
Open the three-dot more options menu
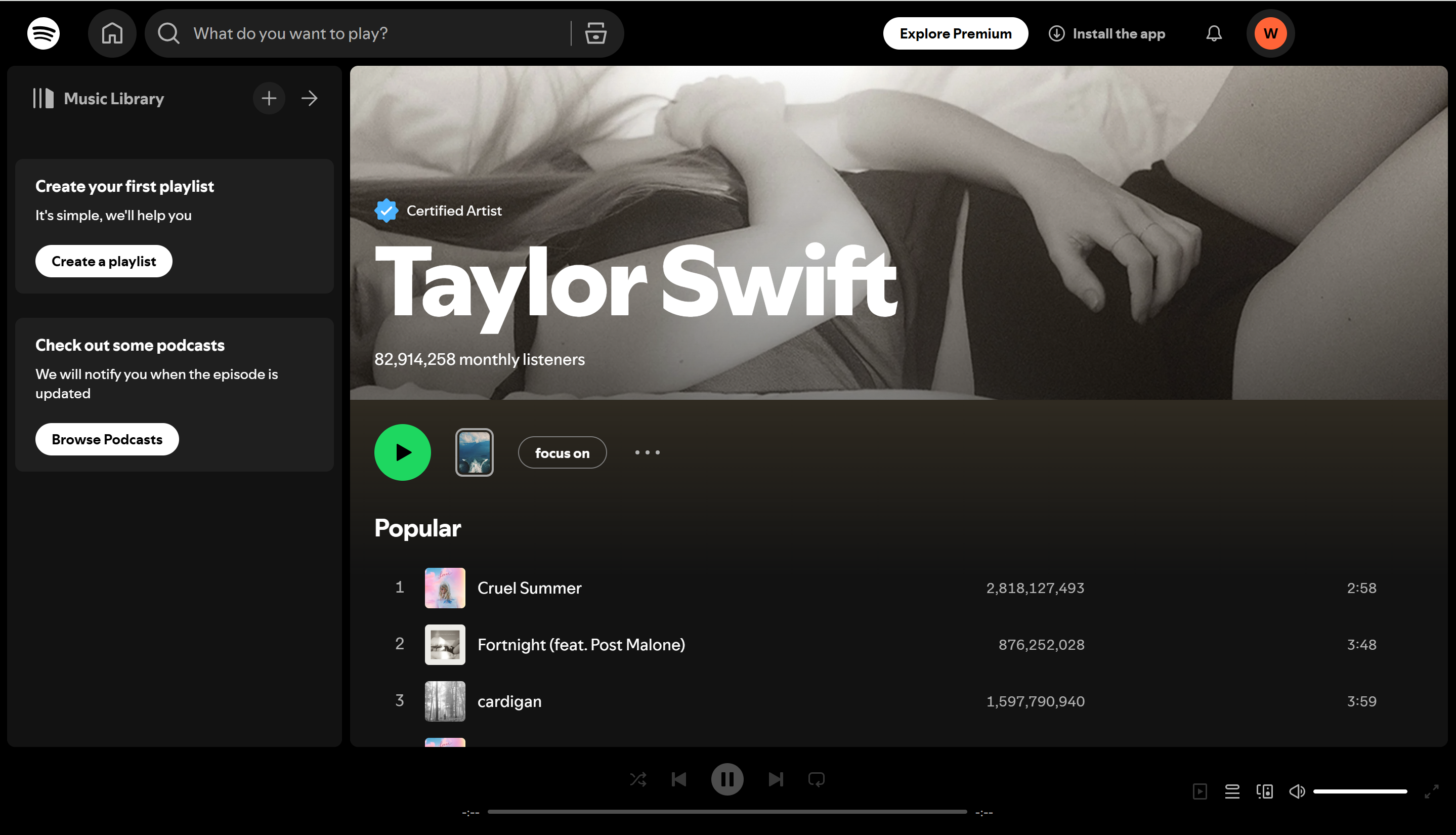(x=647, y=452)
